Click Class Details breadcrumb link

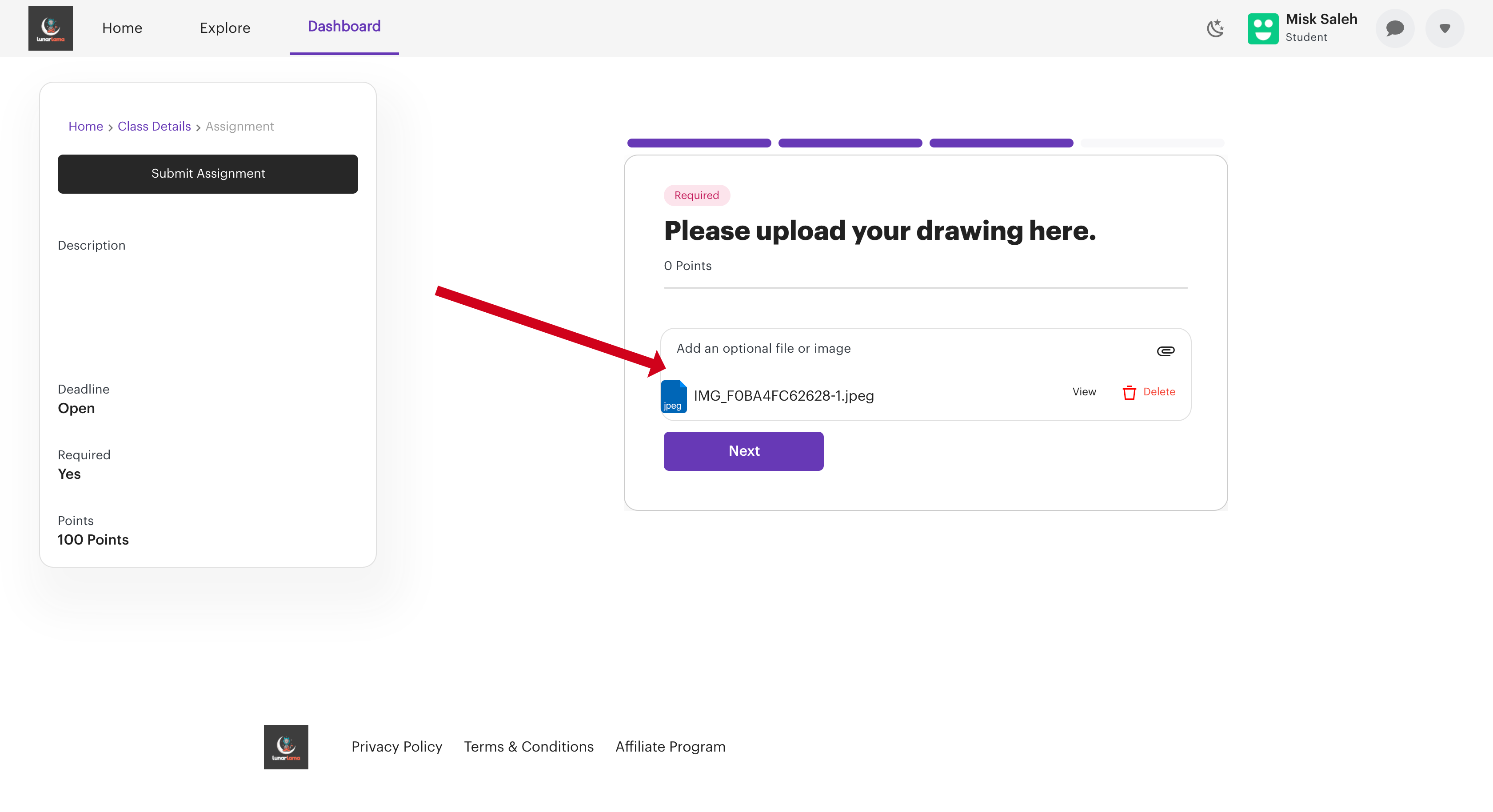pyautogui.click(x=154, y=126)
